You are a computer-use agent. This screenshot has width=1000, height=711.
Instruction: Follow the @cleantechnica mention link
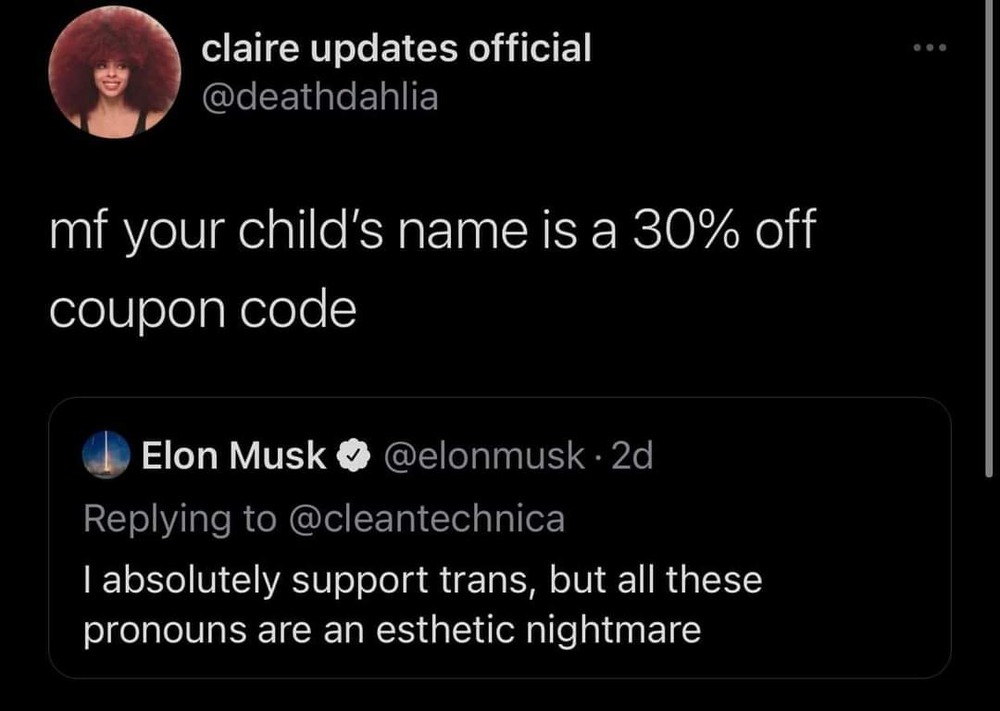coord(427,518)
